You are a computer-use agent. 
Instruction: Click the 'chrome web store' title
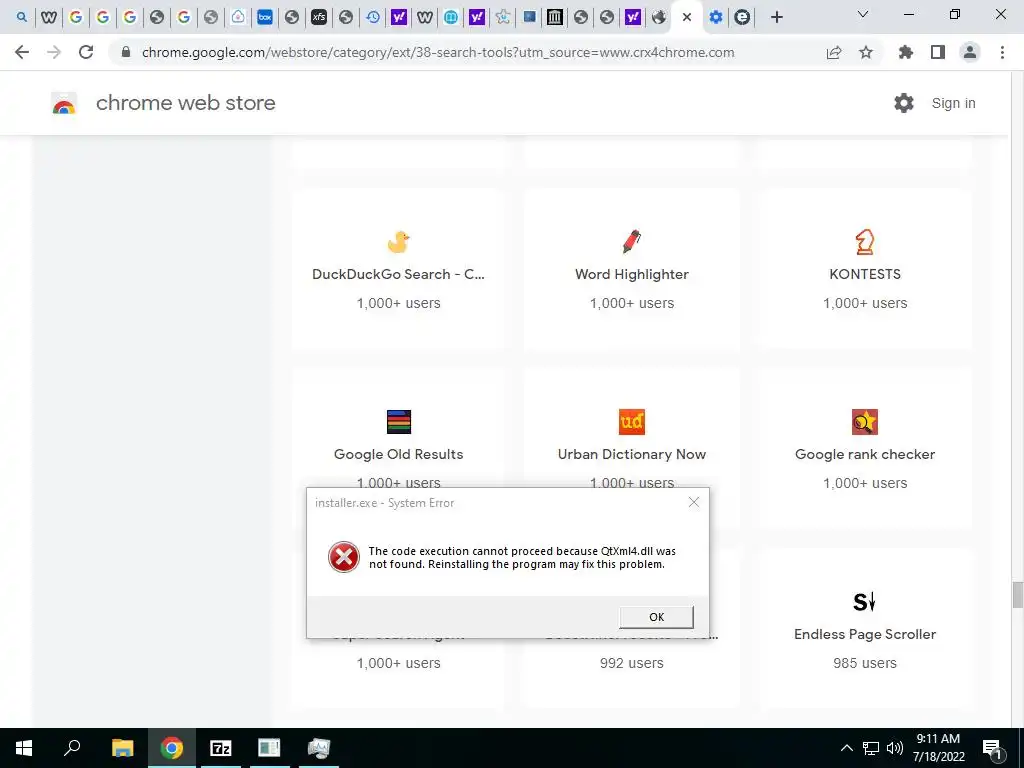click(x=185, y=103)
